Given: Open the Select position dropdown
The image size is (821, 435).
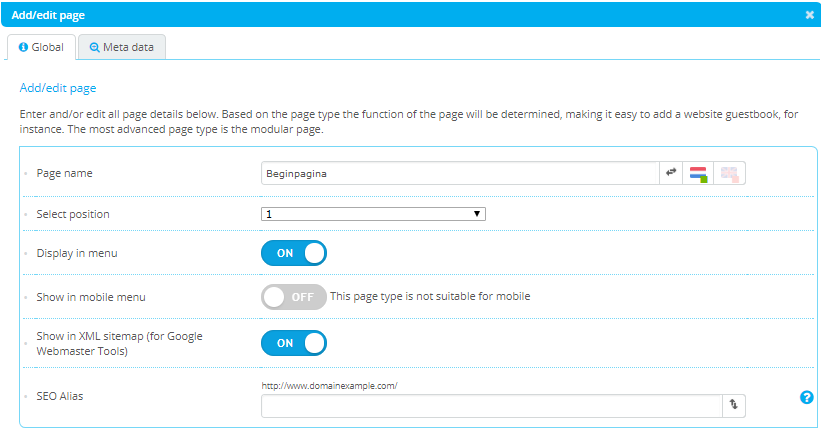Looking at the screenshot, I should point(373,214).
